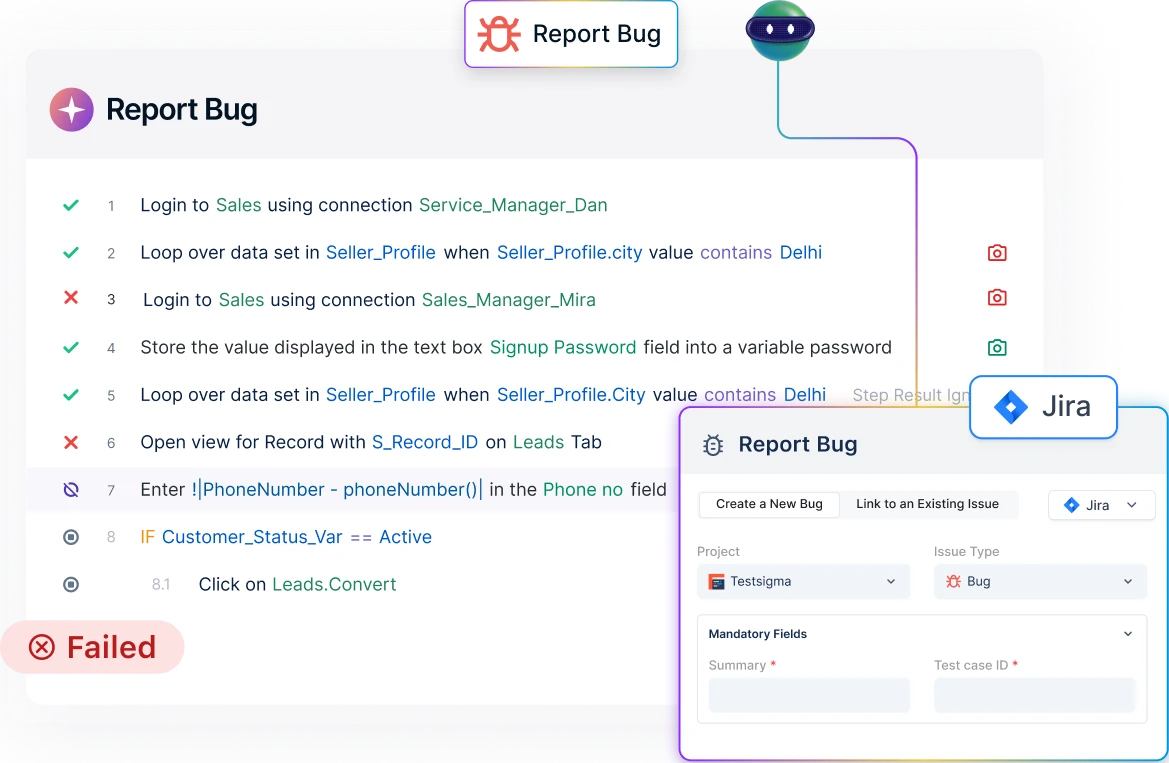Click the word contains in step 2

(x=736, y=253)
